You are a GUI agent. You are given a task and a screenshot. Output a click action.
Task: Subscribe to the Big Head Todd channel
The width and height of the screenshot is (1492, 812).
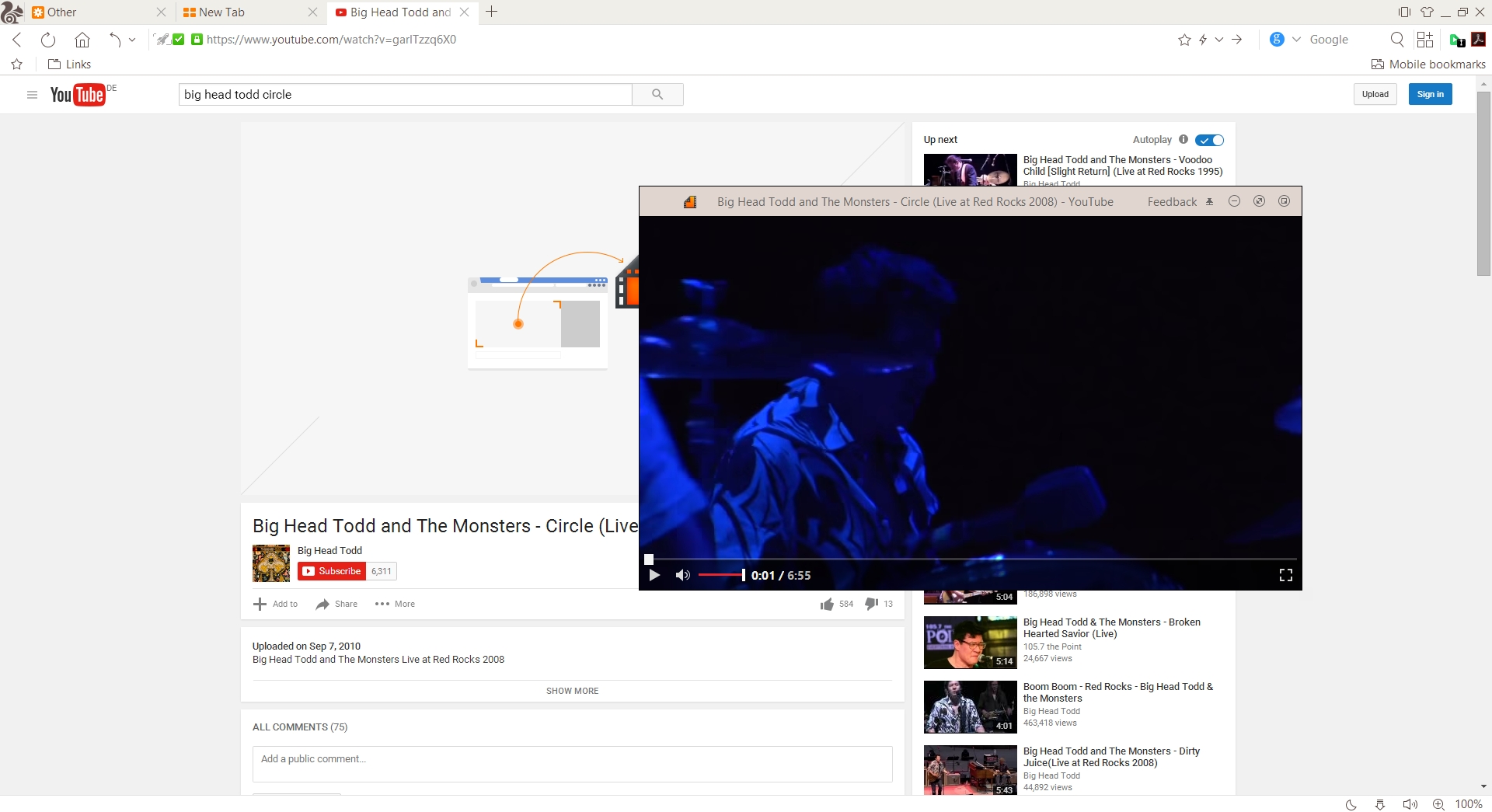coord(332,571)
